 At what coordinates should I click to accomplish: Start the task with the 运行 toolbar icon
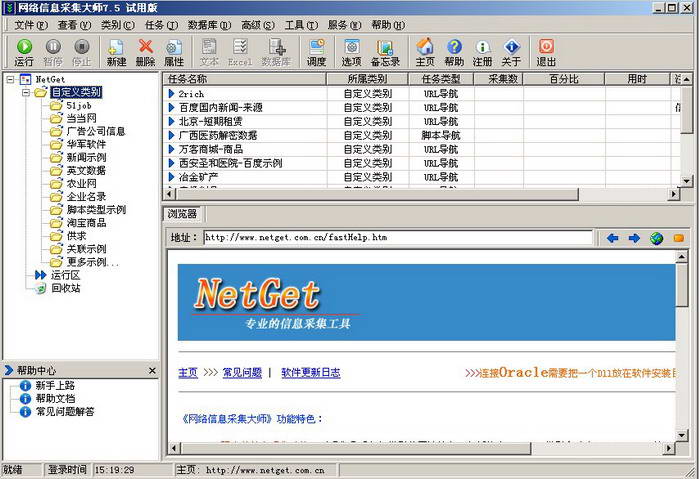point(24,52)
